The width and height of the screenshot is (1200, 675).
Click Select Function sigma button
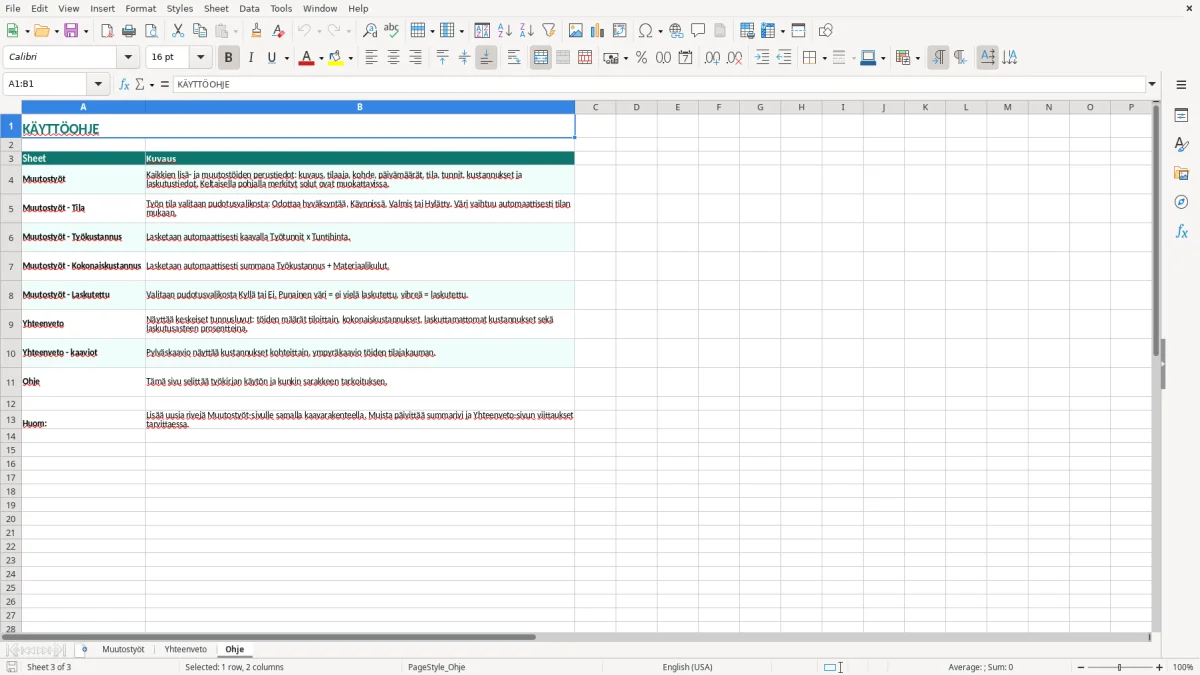(x=140, y=85)
